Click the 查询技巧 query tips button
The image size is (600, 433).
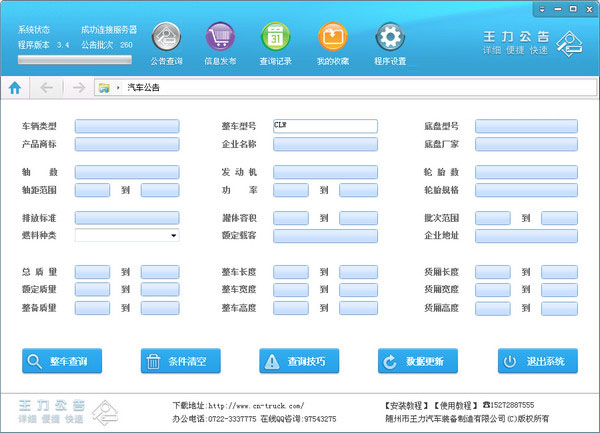pos(299,361)
